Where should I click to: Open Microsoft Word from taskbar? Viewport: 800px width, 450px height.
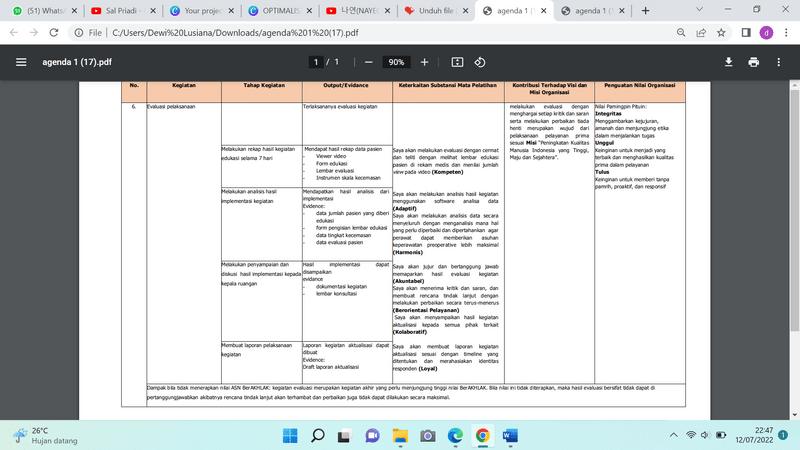pos(510,436)
